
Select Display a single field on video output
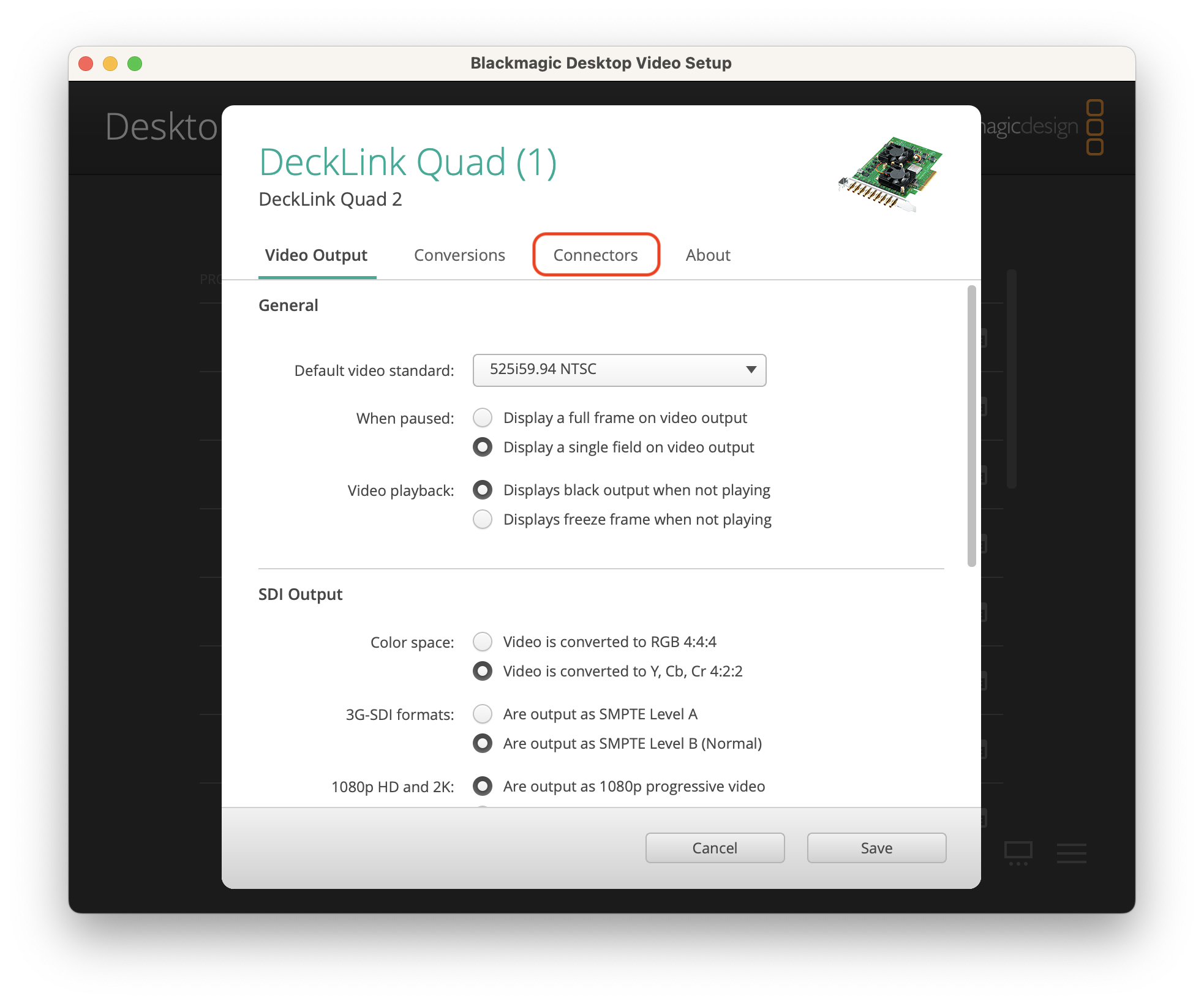[483, 448]
